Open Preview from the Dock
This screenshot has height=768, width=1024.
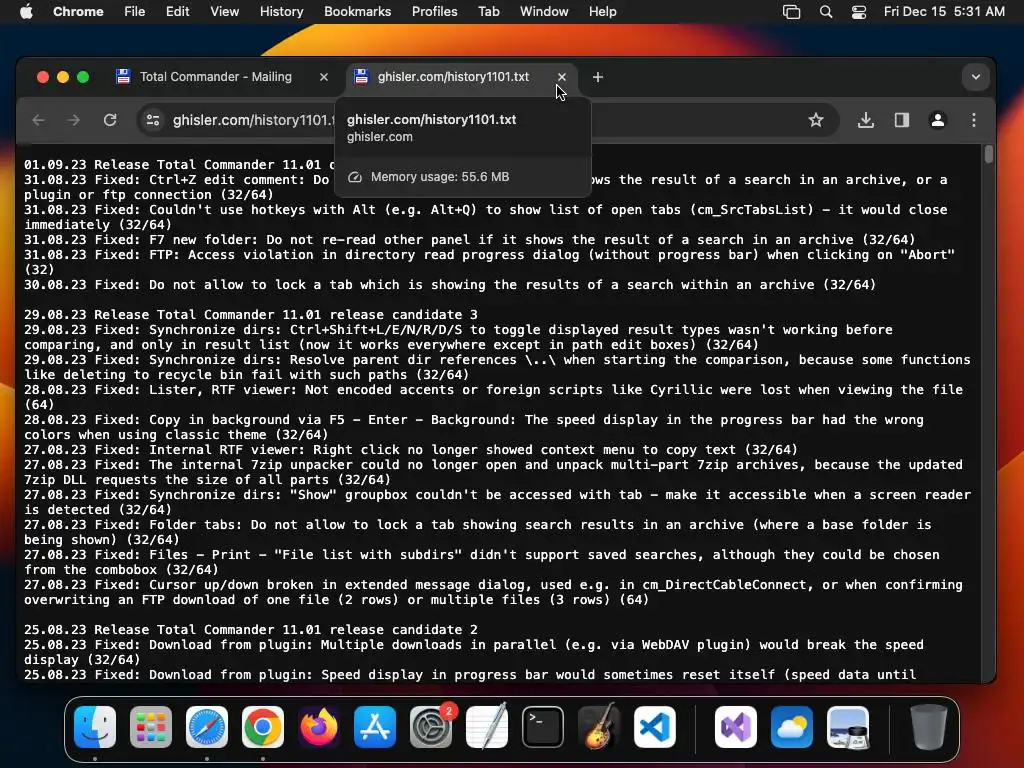(x=848, y=727)
